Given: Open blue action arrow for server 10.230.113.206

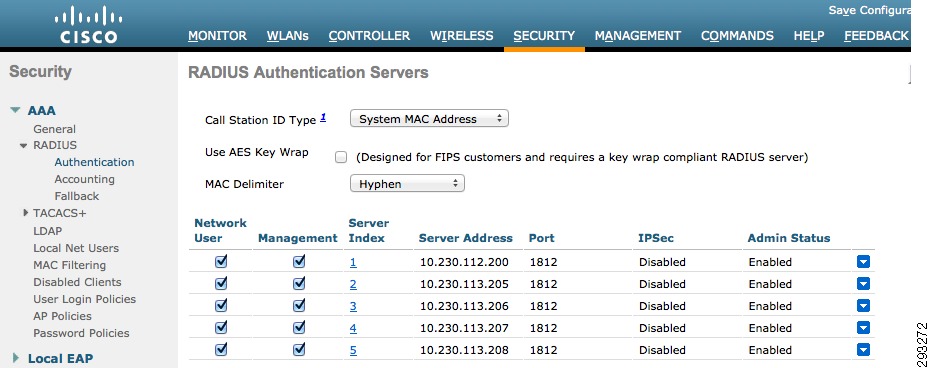Looking at the screenshot, I should 863,306.
